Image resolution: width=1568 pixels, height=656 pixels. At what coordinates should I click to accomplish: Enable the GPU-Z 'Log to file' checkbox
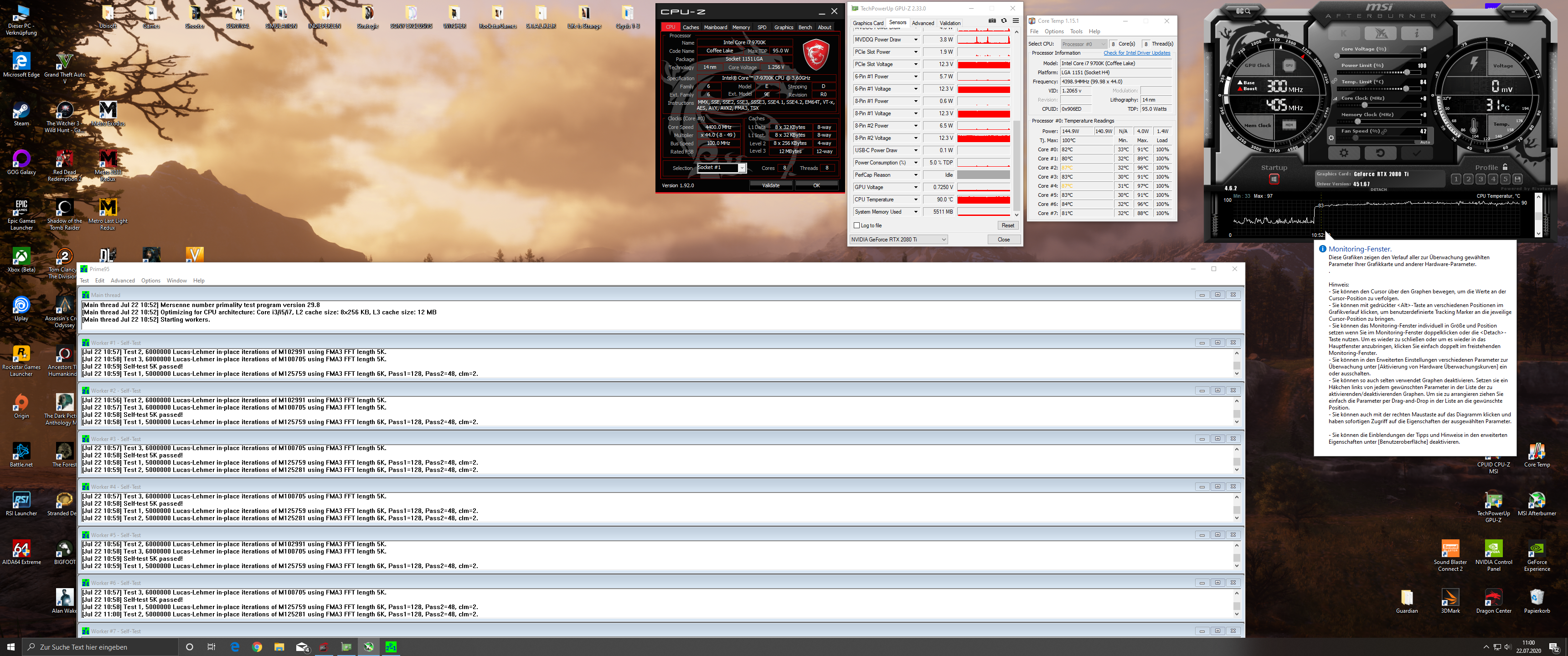(x=857, y=226)
